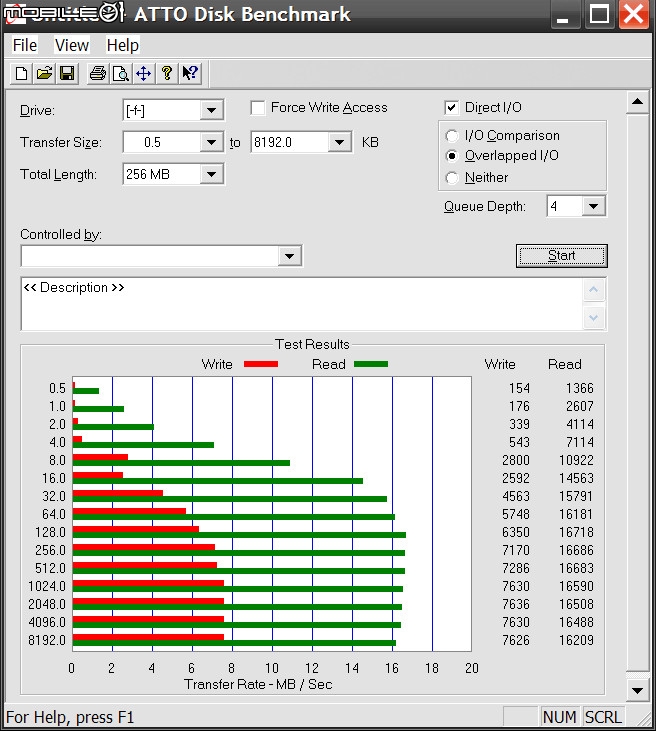Open the Queue Depth dropdown

593,206
